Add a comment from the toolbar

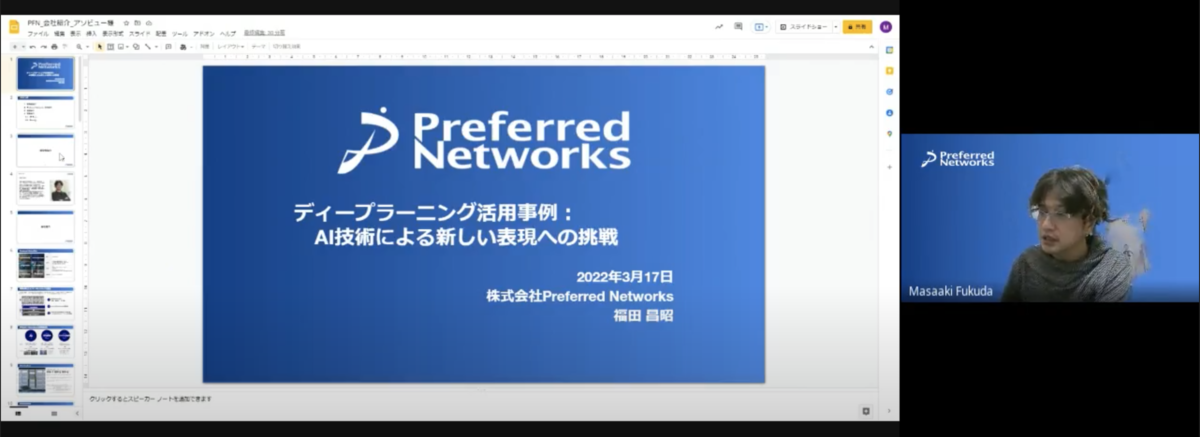point(168,46)
